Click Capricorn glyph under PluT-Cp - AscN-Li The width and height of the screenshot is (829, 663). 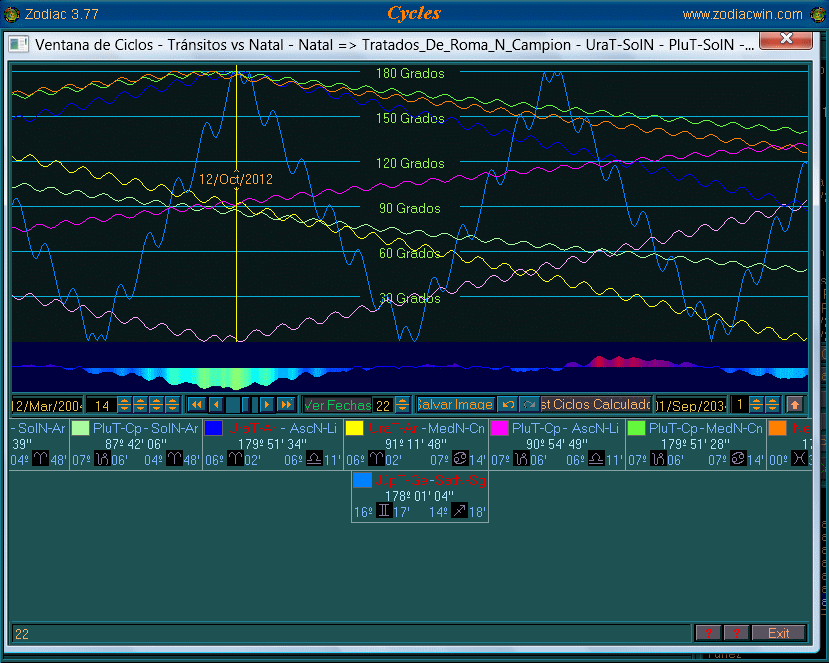pos(521,459)
